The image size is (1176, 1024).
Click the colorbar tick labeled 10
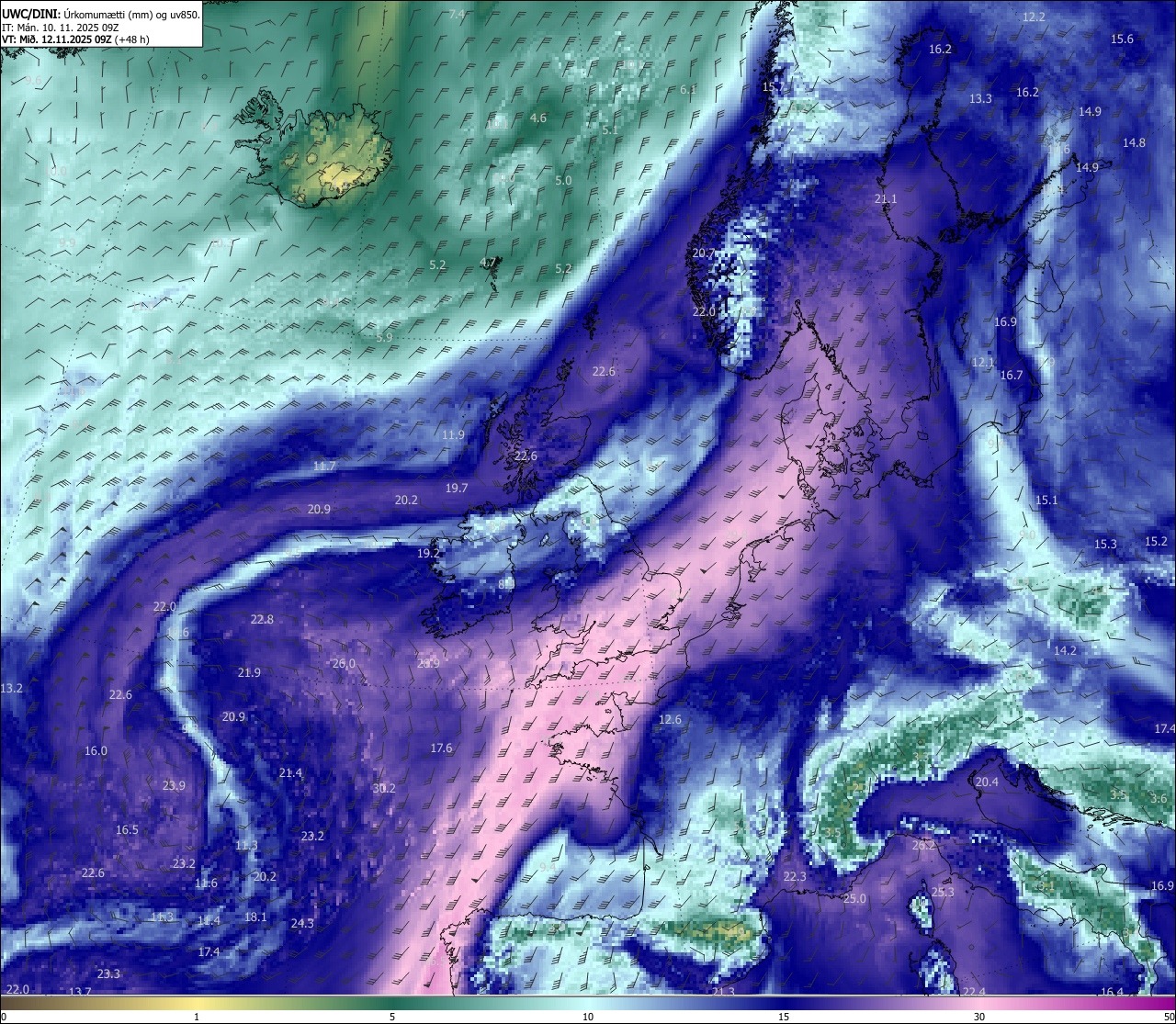[x=588, y=1017]
